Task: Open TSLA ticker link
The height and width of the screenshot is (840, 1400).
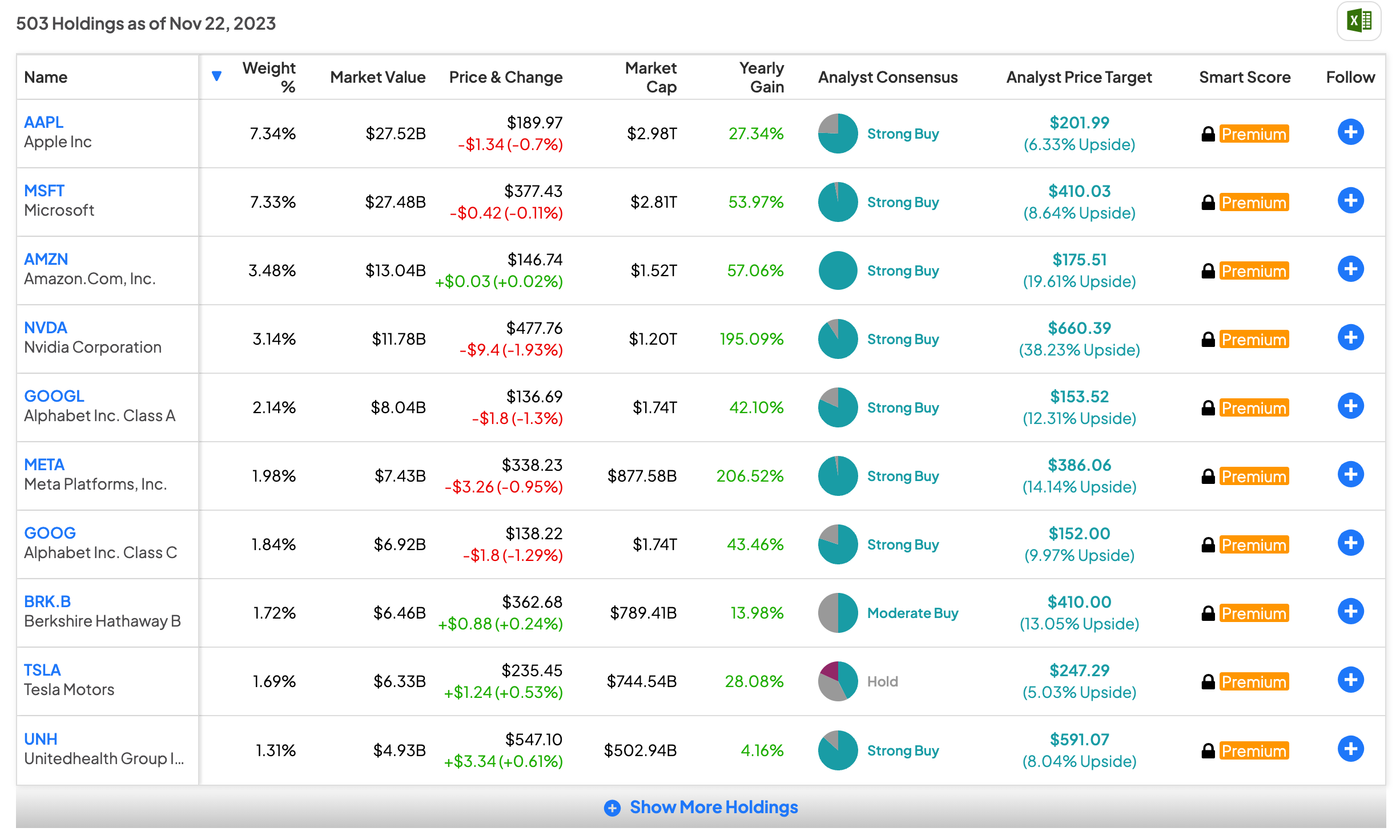Action: 42,670
